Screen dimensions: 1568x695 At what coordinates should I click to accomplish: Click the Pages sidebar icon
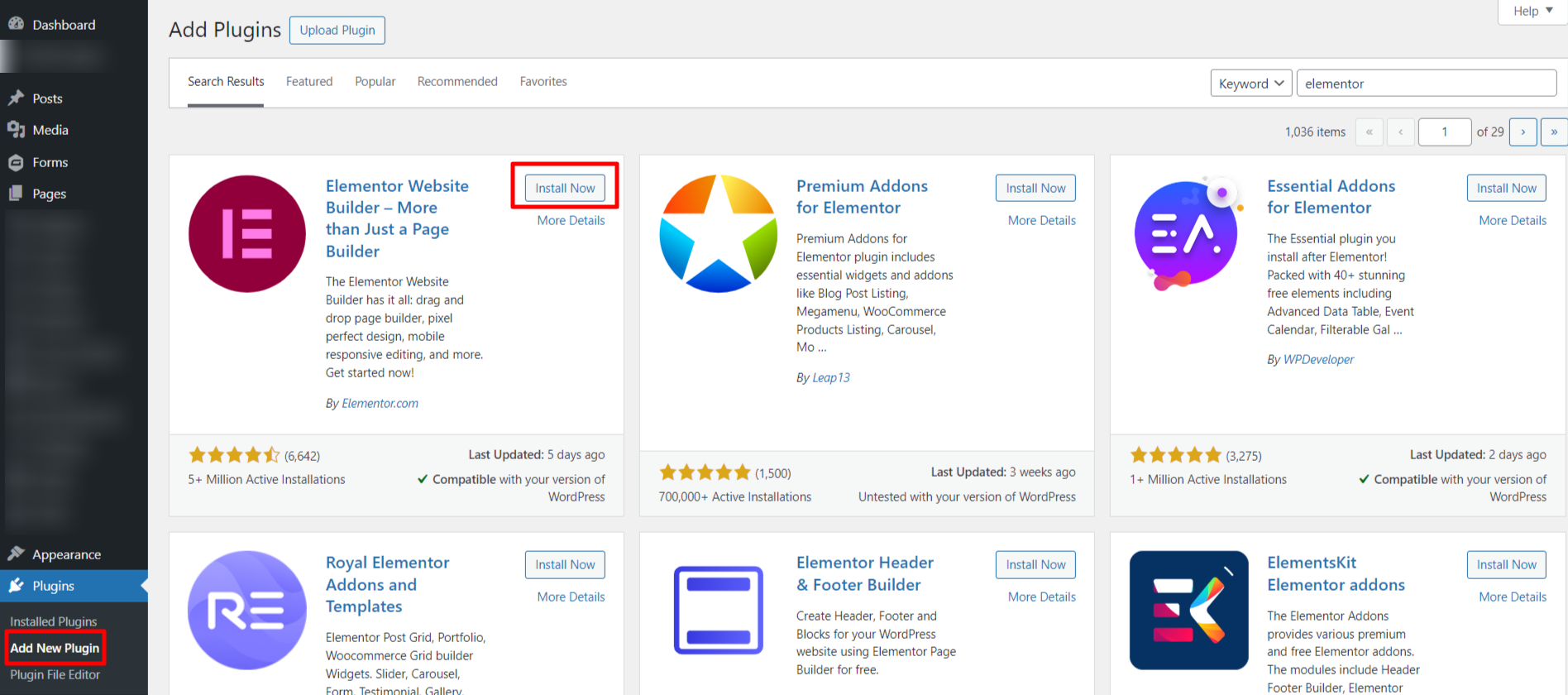point(16,194)
